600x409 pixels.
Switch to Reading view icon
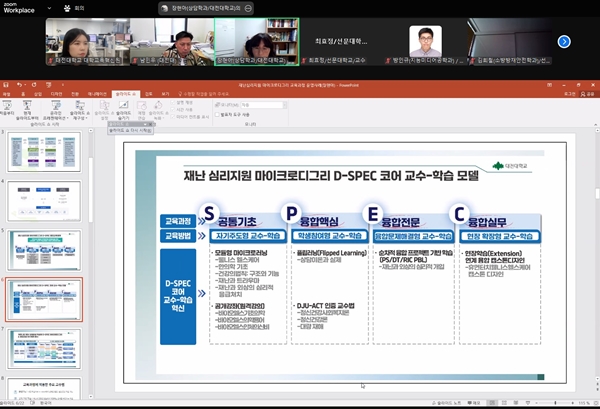point(515,403)
